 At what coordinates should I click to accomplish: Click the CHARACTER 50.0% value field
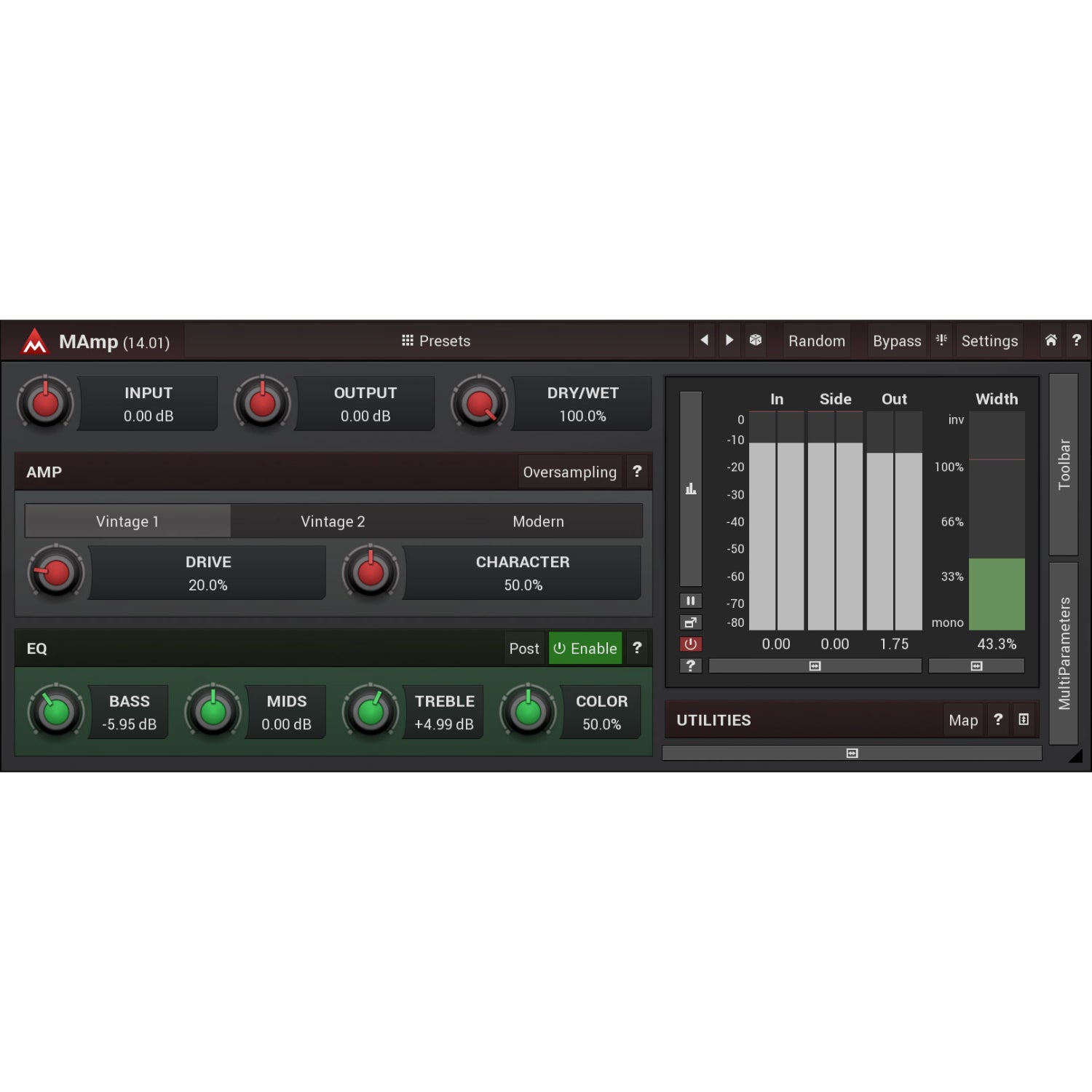click(x=523, y=573)
